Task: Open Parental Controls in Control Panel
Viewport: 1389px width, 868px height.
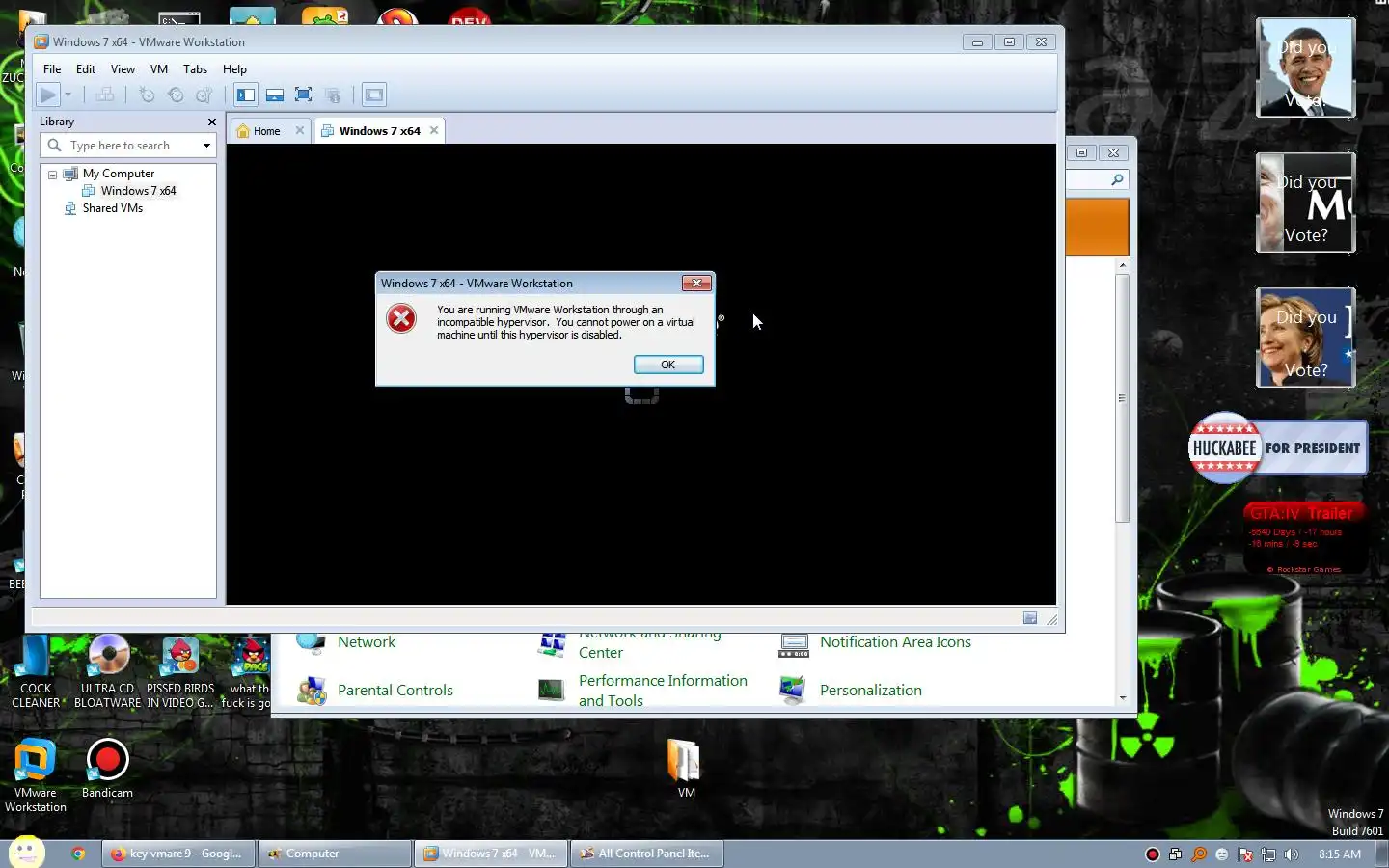Action: click(395, 691)
